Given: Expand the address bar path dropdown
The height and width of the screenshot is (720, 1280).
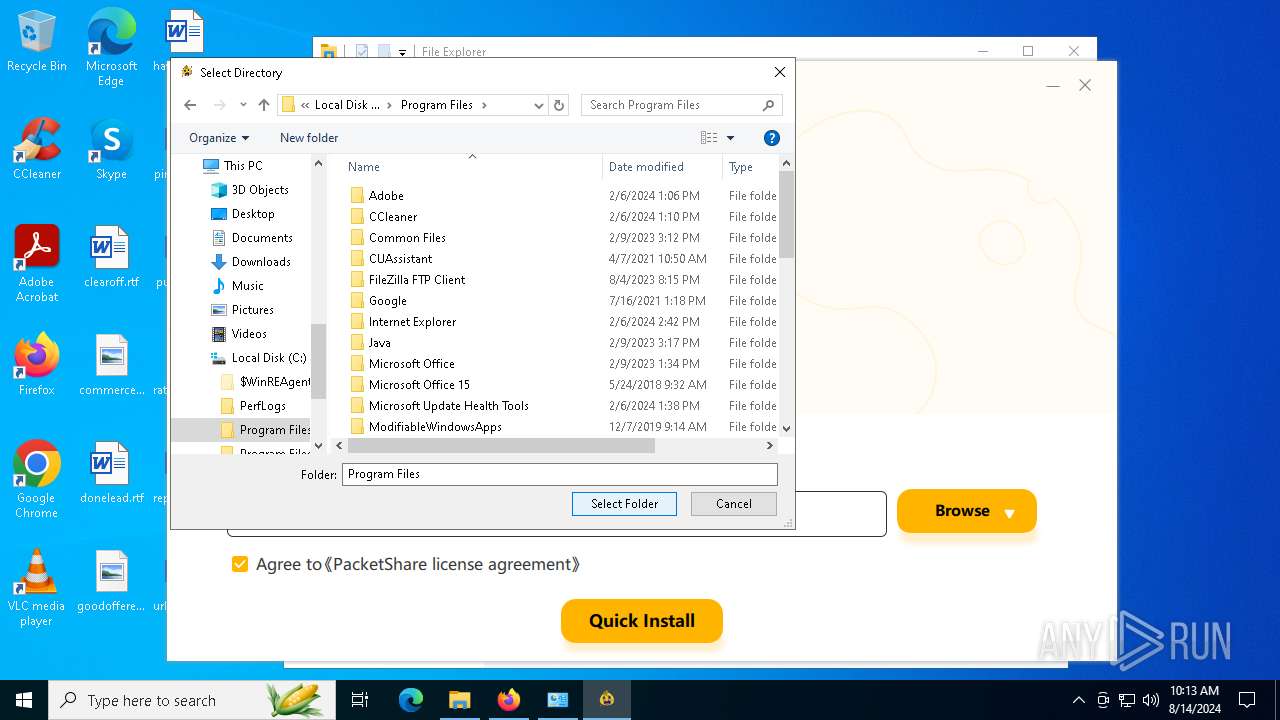Looking at the screenshot, I should pyautogui.click(x=539, y=105).
